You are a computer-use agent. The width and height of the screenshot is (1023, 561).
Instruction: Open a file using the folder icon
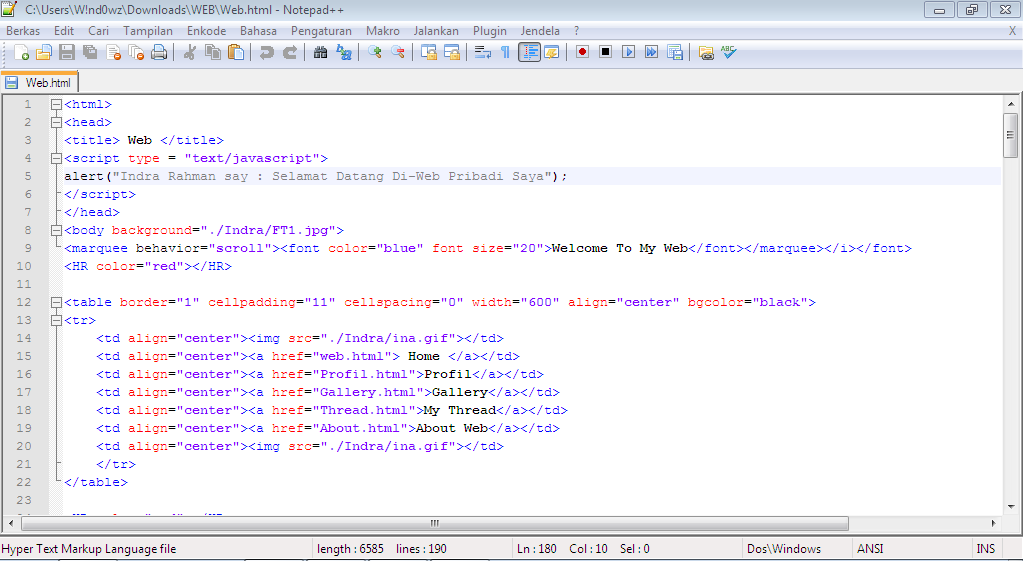44,52
